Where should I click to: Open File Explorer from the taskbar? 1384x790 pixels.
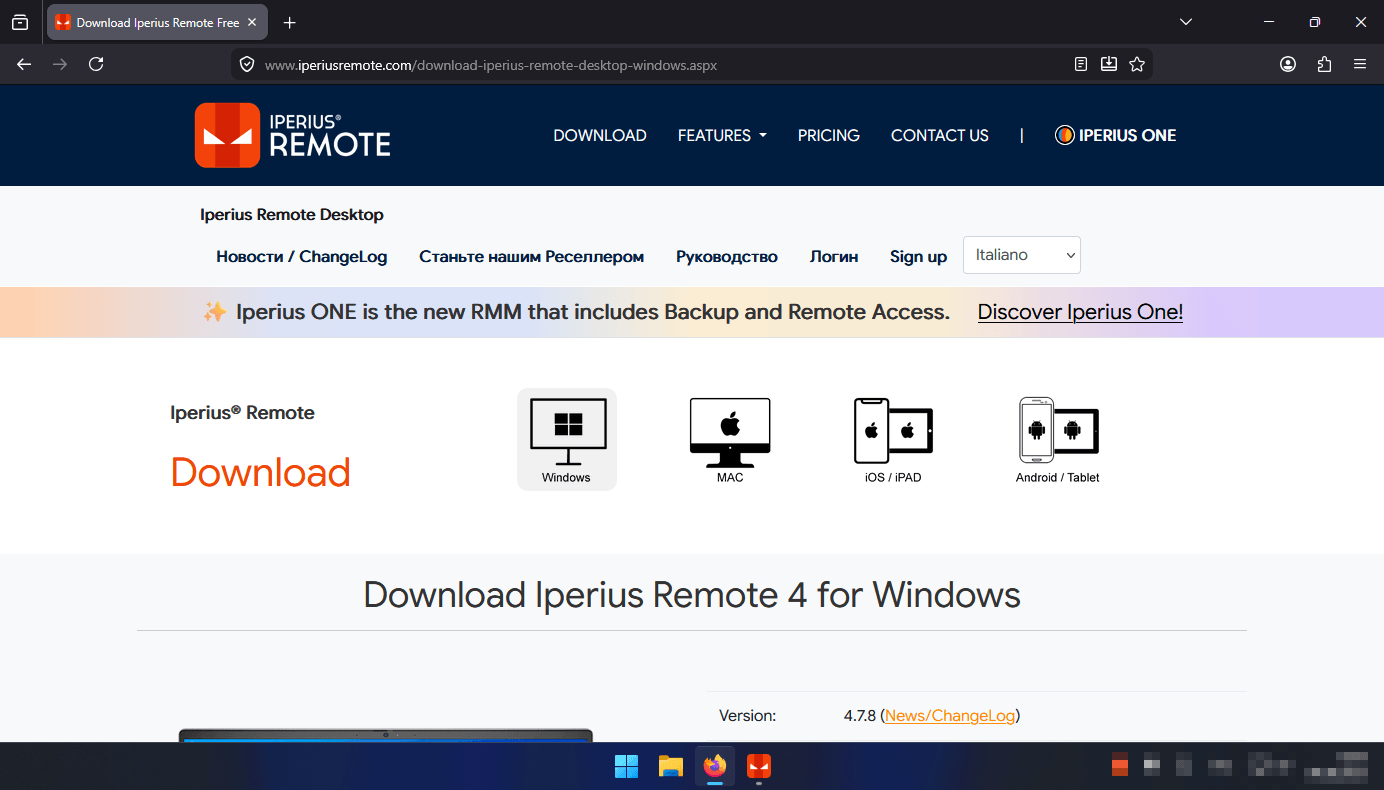tap(671, 767)
